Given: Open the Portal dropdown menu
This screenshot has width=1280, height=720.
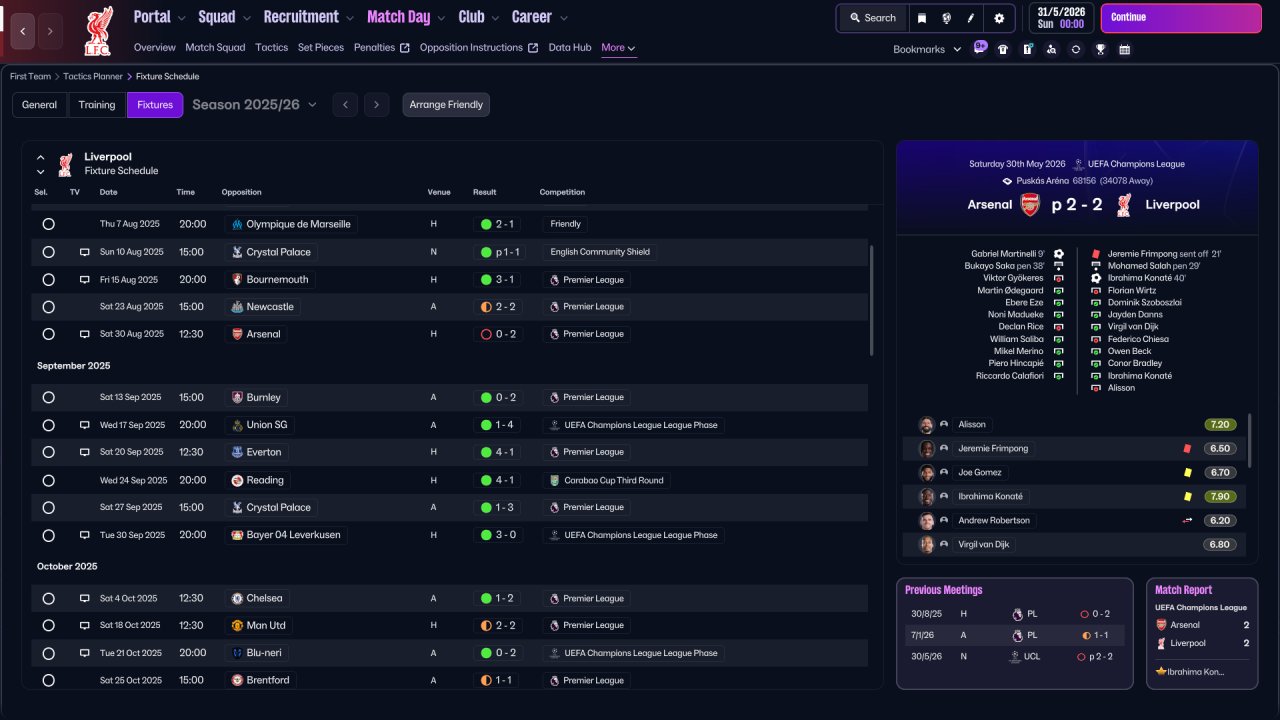Looking at the screenshot, I should coord(159,17).
